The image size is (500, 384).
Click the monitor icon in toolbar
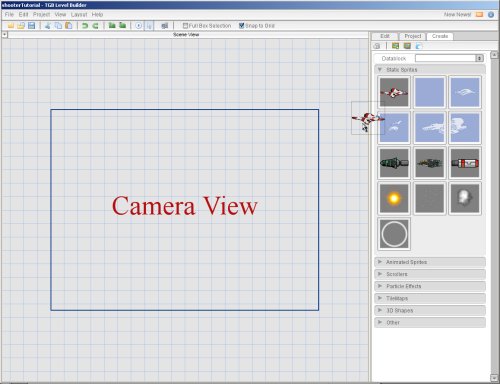pos(165,26)
